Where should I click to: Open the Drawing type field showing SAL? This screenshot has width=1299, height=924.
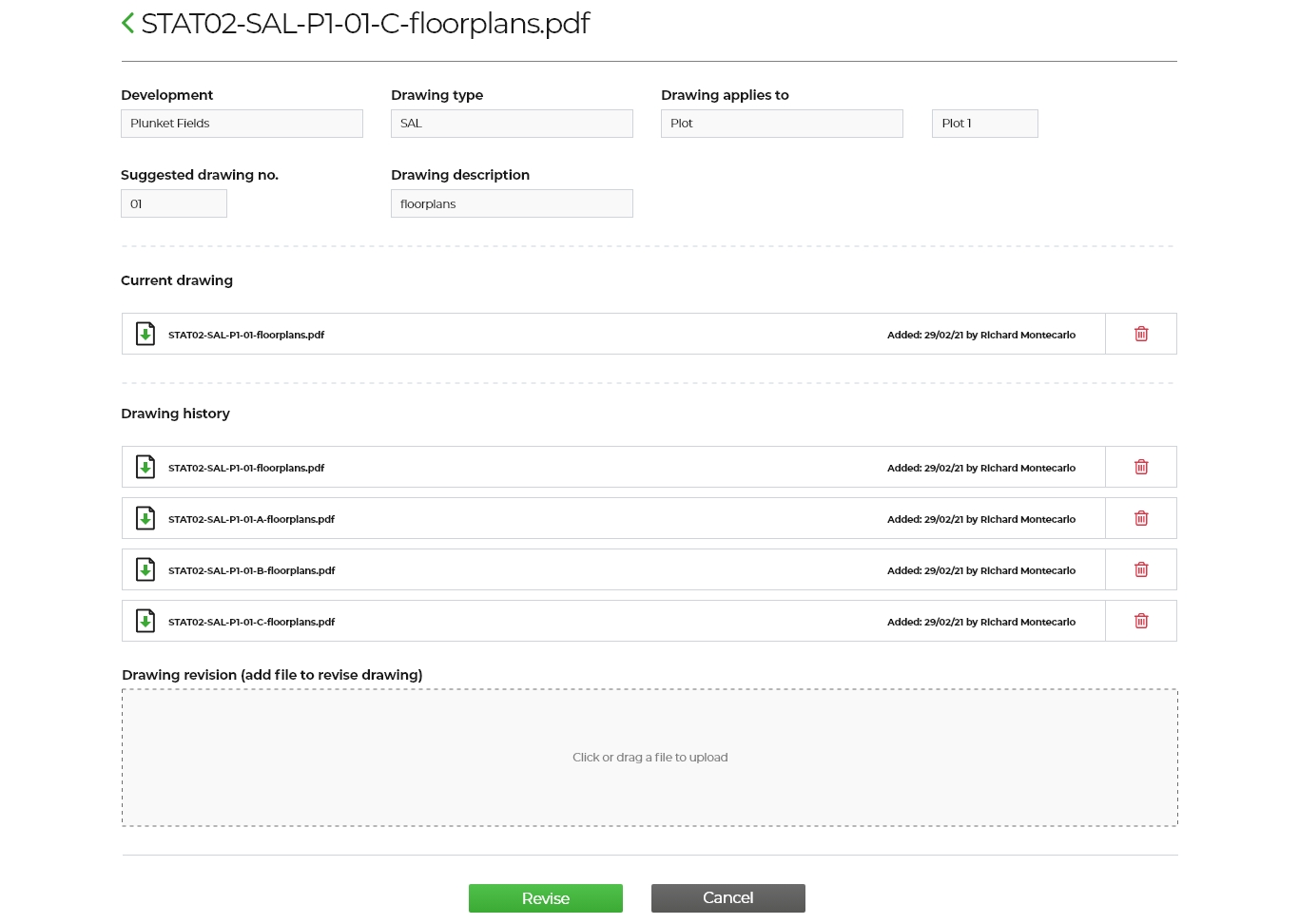pyautogui.click(x=512, y=124)
